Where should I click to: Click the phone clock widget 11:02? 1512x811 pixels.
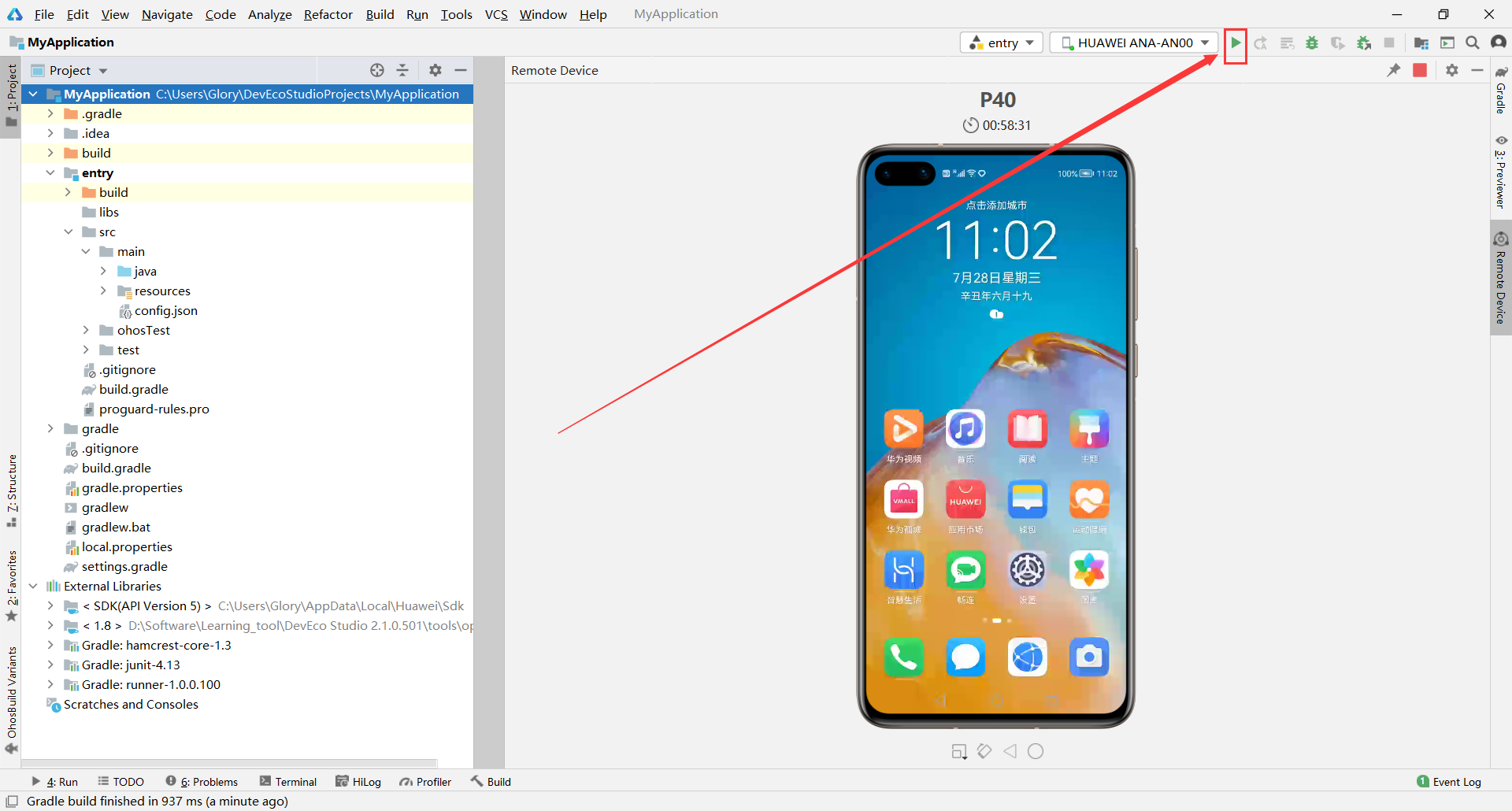[x=996, y=240]
